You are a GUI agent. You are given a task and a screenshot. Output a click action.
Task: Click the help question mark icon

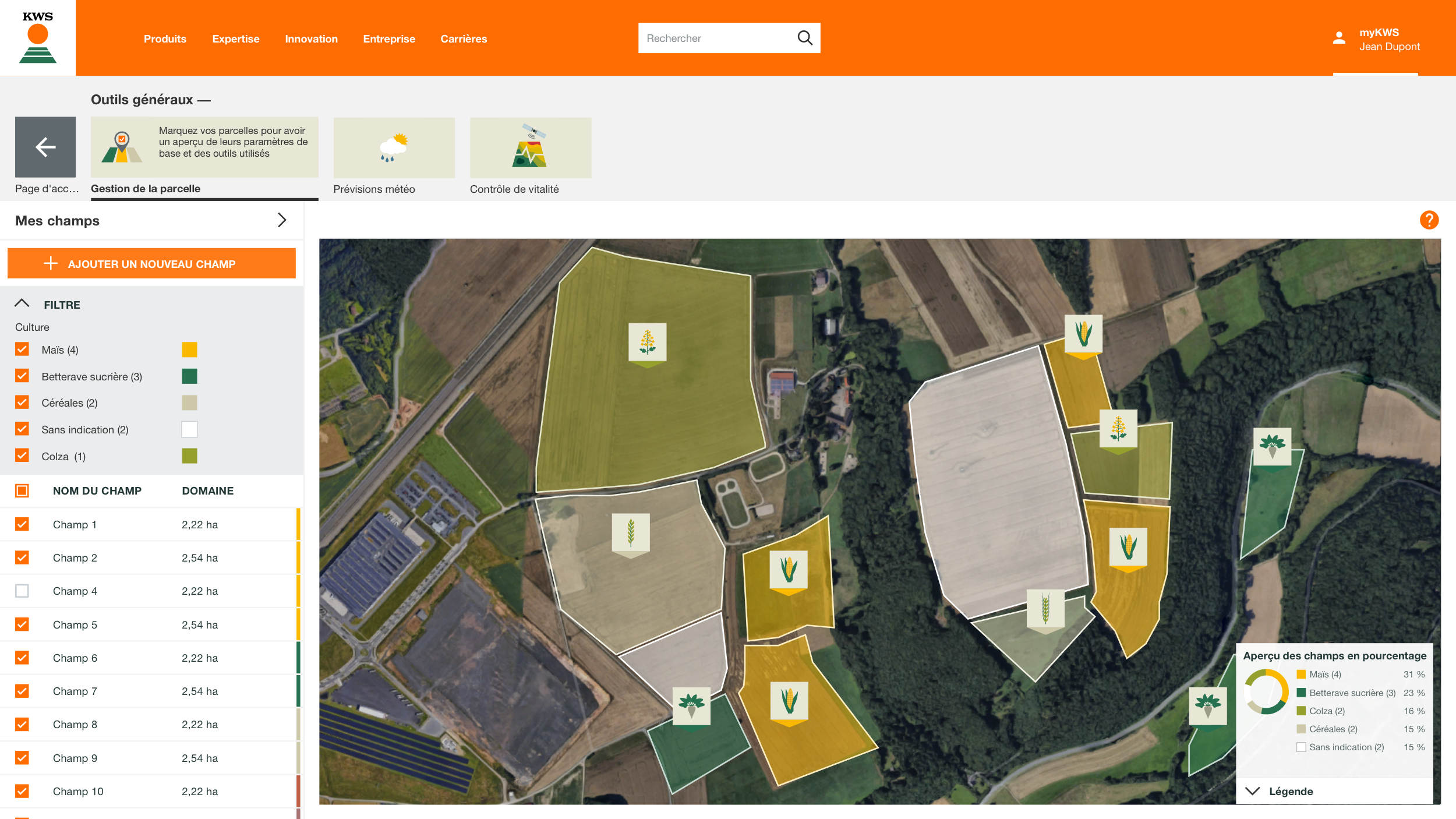tap(1430, 220)
